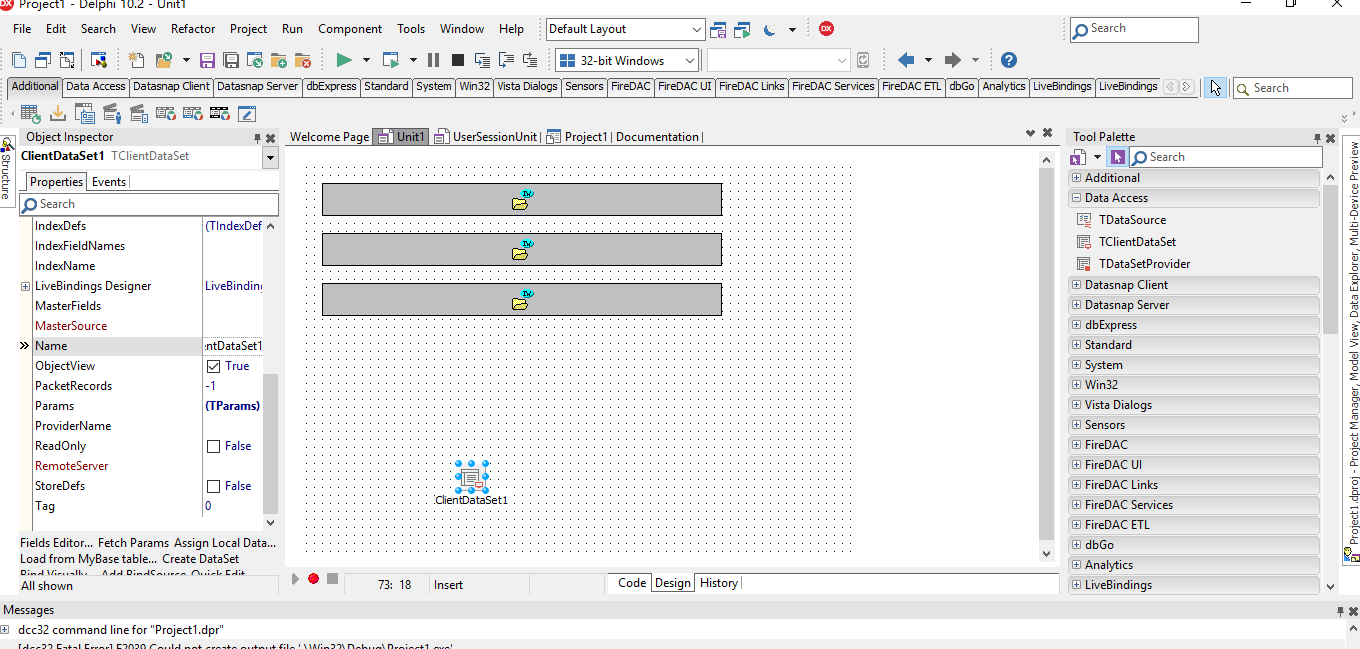1360x649 pixels.
Task: Switch to the Code view tab
Action: point(632,583)
